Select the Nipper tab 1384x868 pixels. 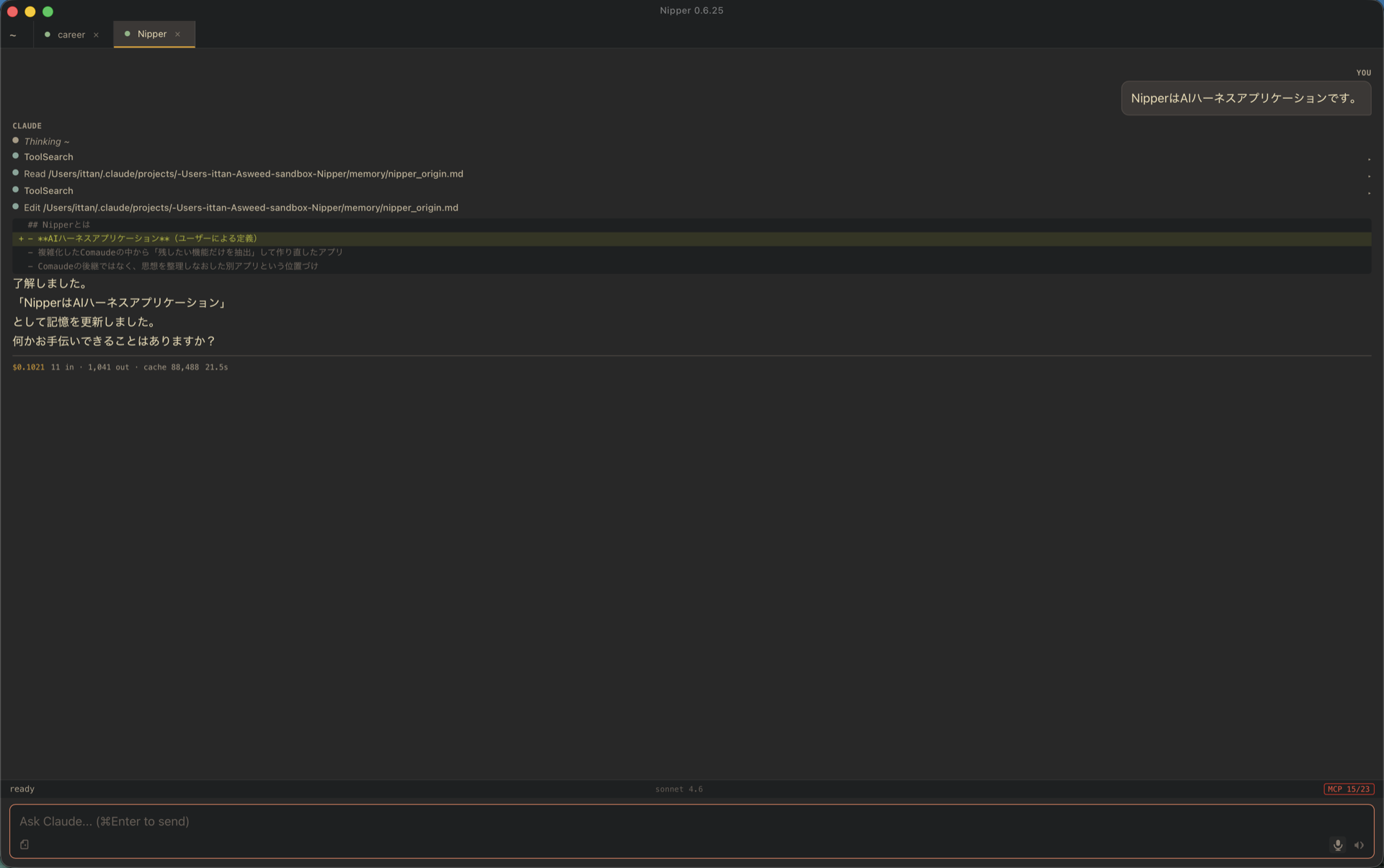click(152, 34)
